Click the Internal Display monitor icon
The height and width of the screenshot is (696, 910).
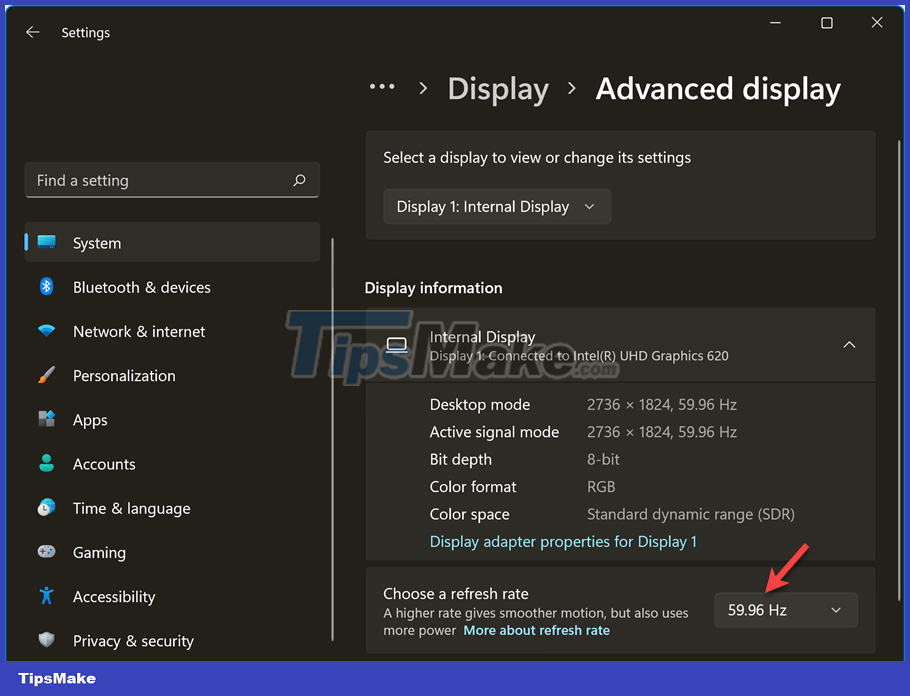point(397,345)
